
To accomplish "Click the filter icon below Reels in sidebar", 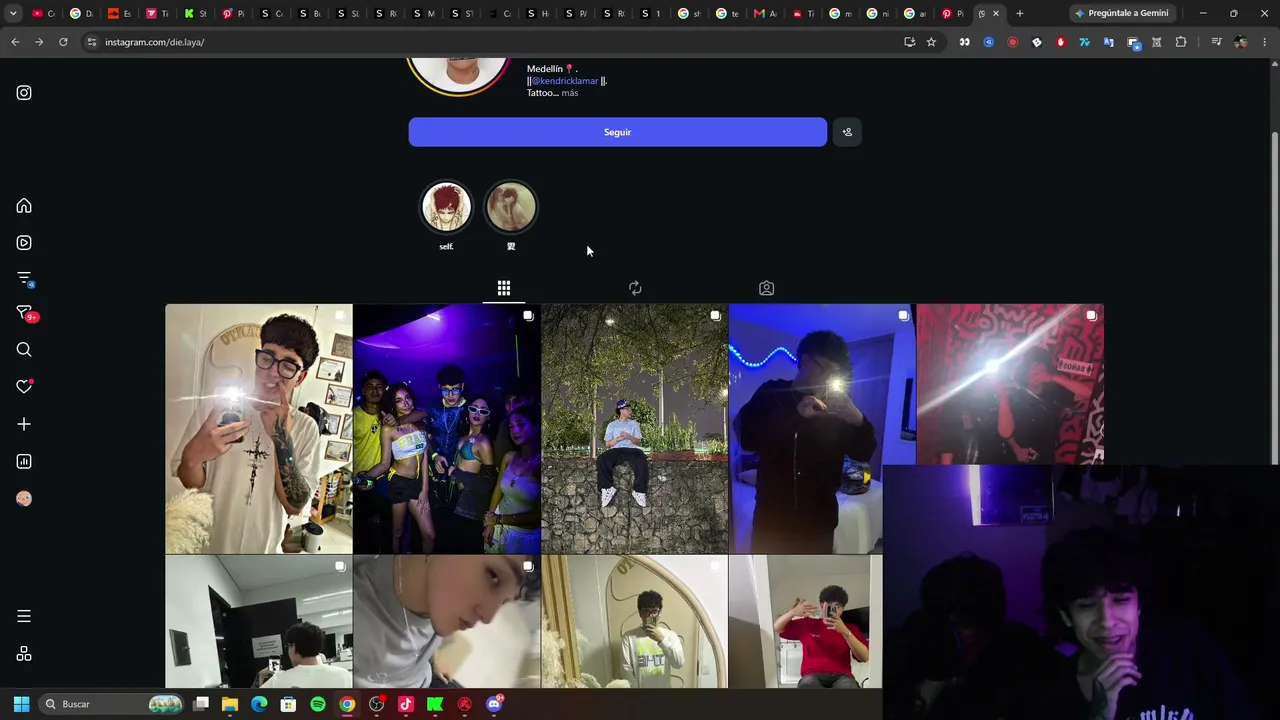I will tap(24, 279).
